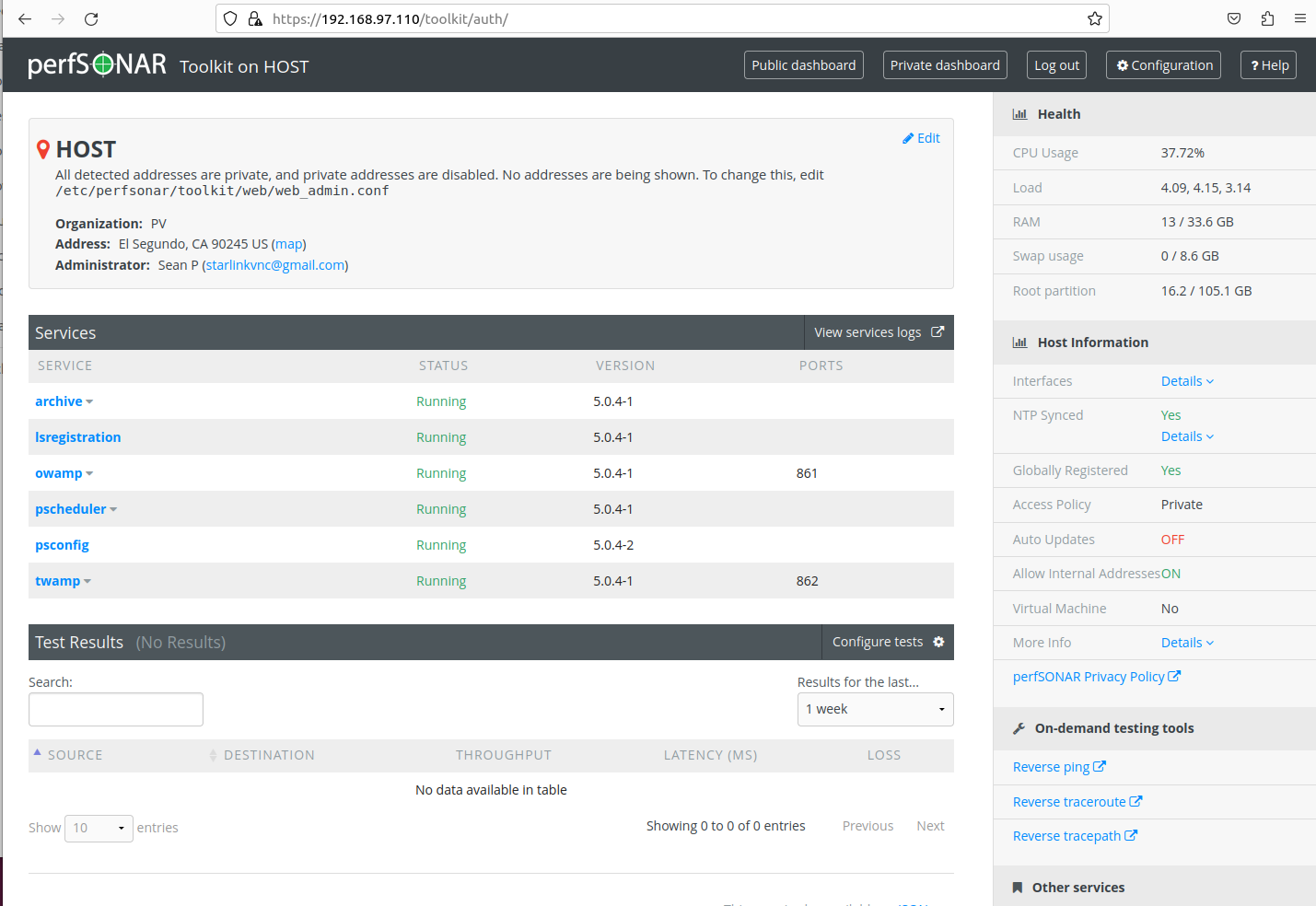Click psconfig version 5.0.4-2

tap(613, 545)
